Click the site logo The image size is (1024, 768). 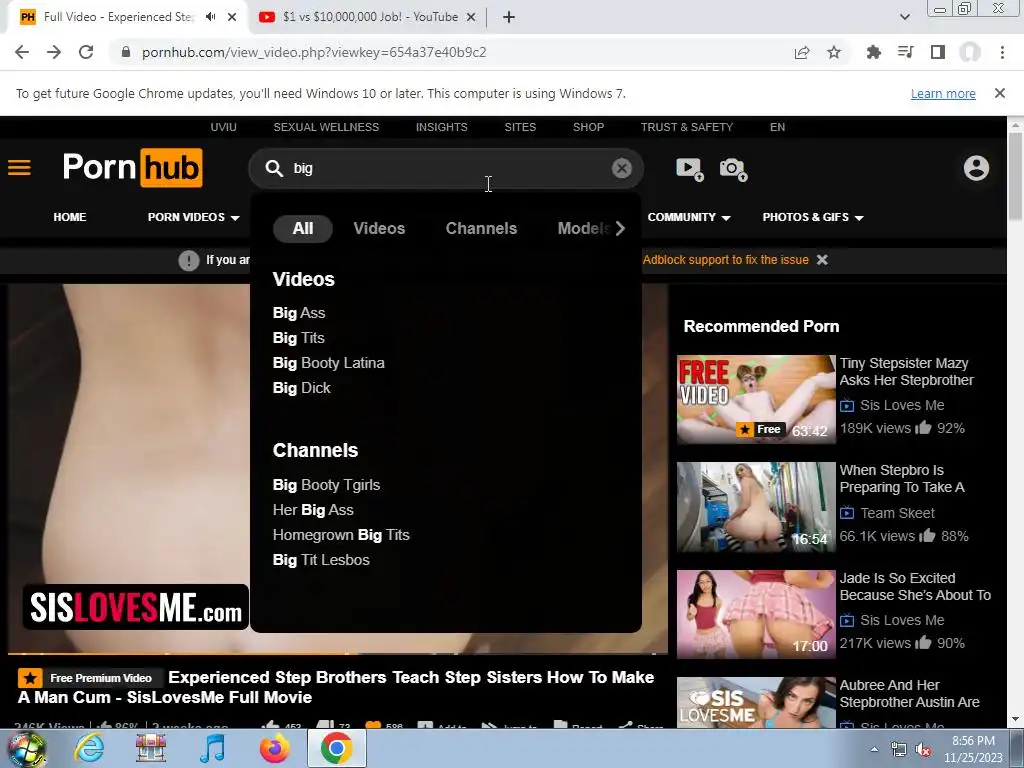point(133,168)
